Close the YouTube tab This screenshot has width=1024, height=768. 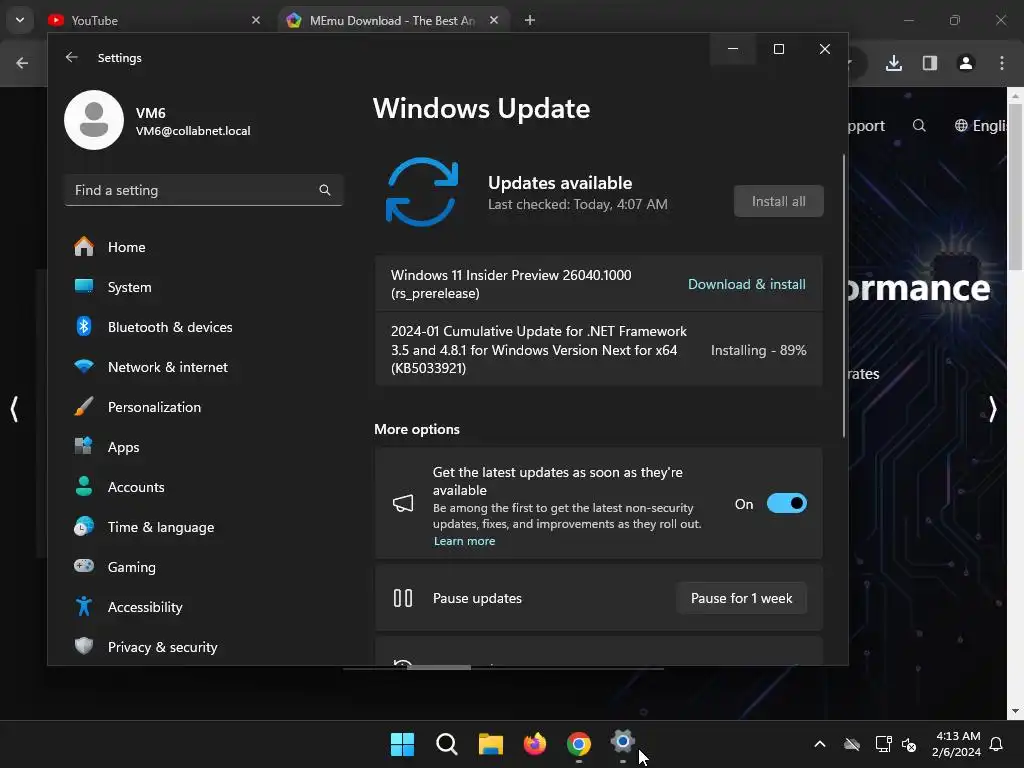(256, 20)
